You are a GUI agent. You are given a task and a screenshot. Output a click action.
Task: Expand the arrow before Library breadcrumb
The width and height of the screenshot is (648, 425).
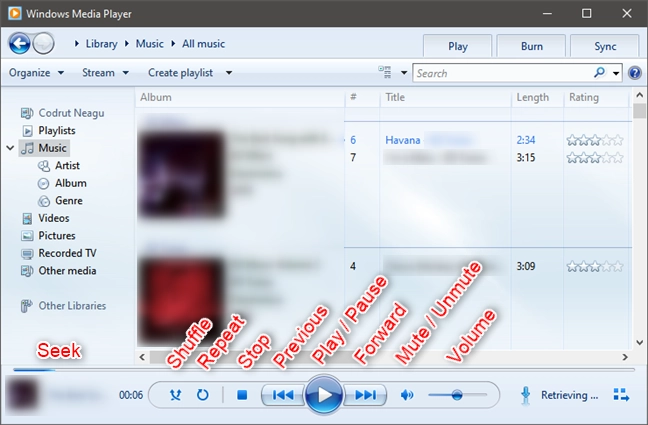(76, 43)
